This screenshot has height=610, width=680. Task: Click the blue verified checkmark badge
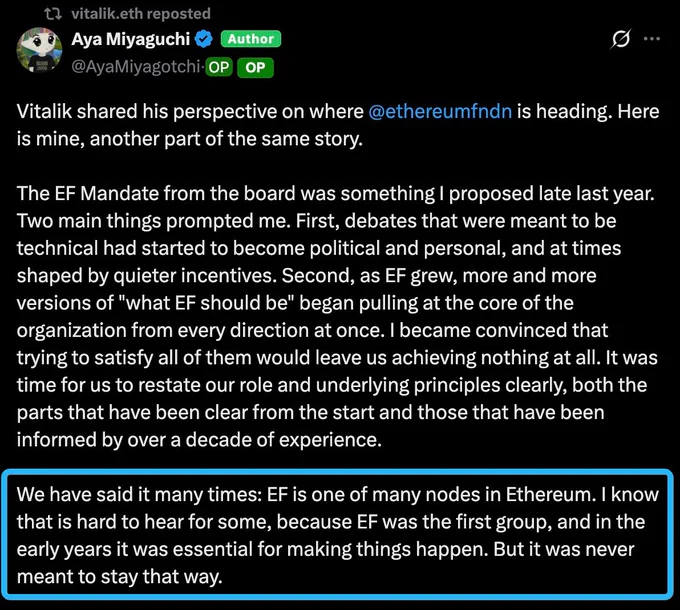[204, 39]
